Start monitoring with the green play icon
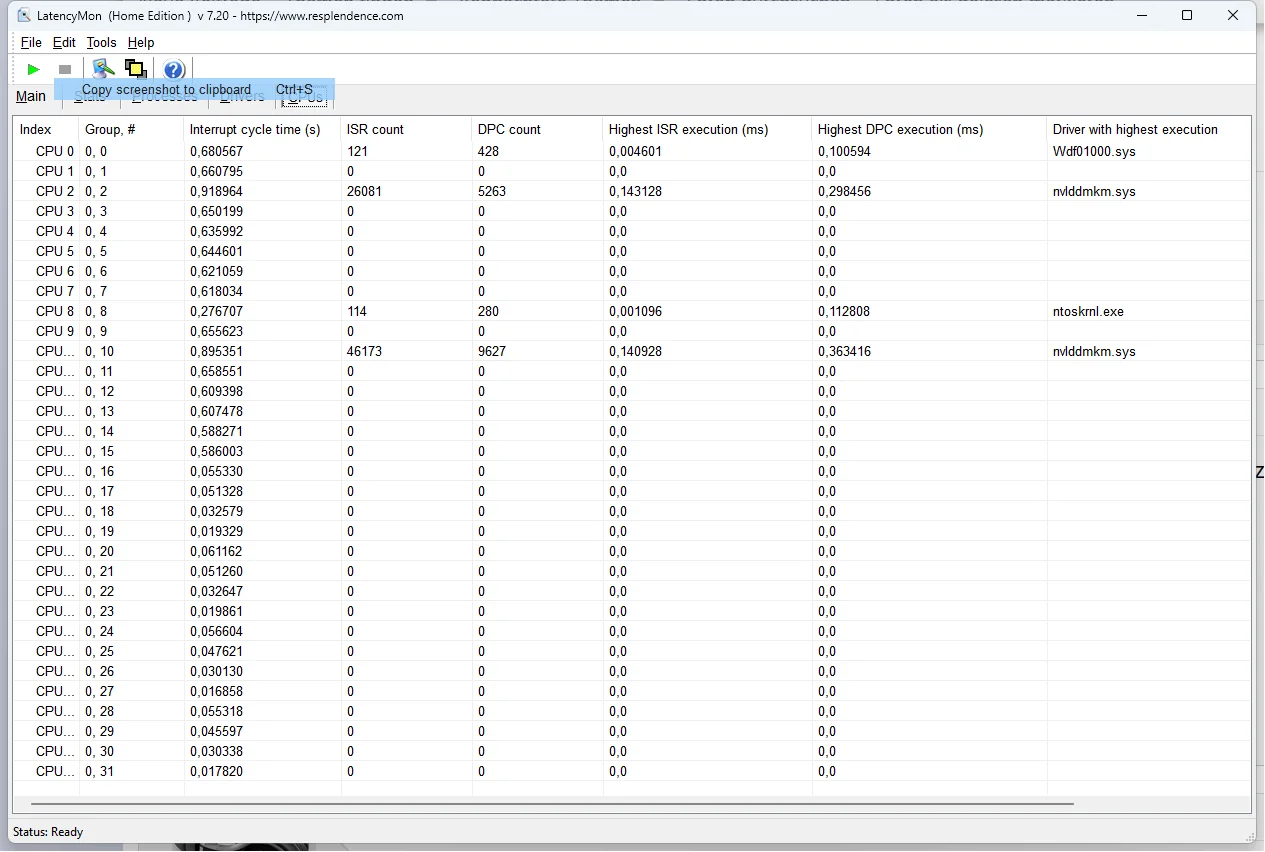1265x852 pixels. pos(33,69)
